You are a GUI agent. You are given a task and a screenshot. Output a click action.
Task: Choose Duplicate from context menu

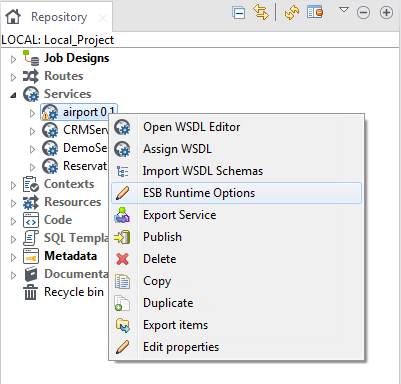click(x=237, y=303)
